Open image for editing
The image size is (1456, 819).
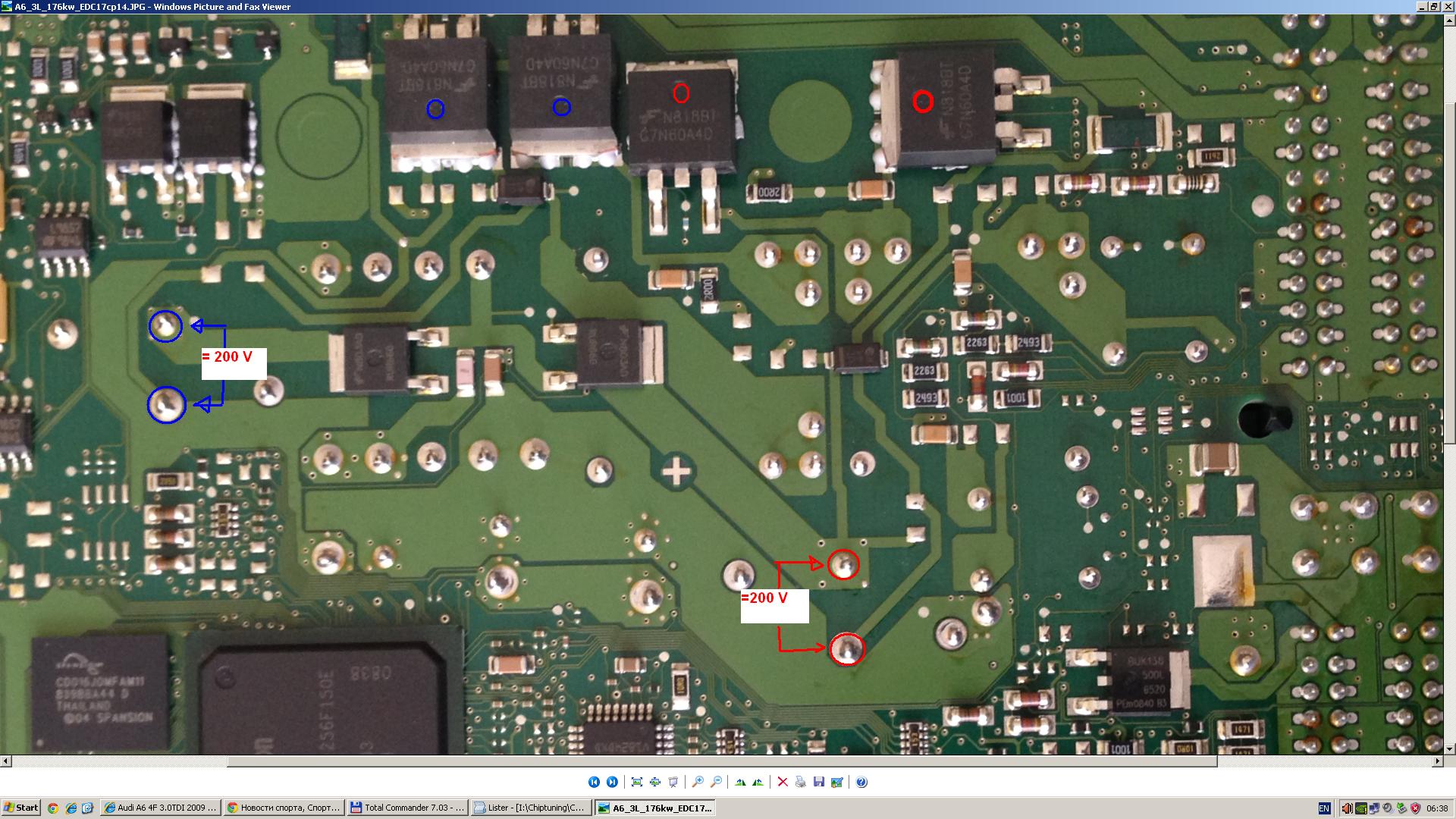[837, 782]
